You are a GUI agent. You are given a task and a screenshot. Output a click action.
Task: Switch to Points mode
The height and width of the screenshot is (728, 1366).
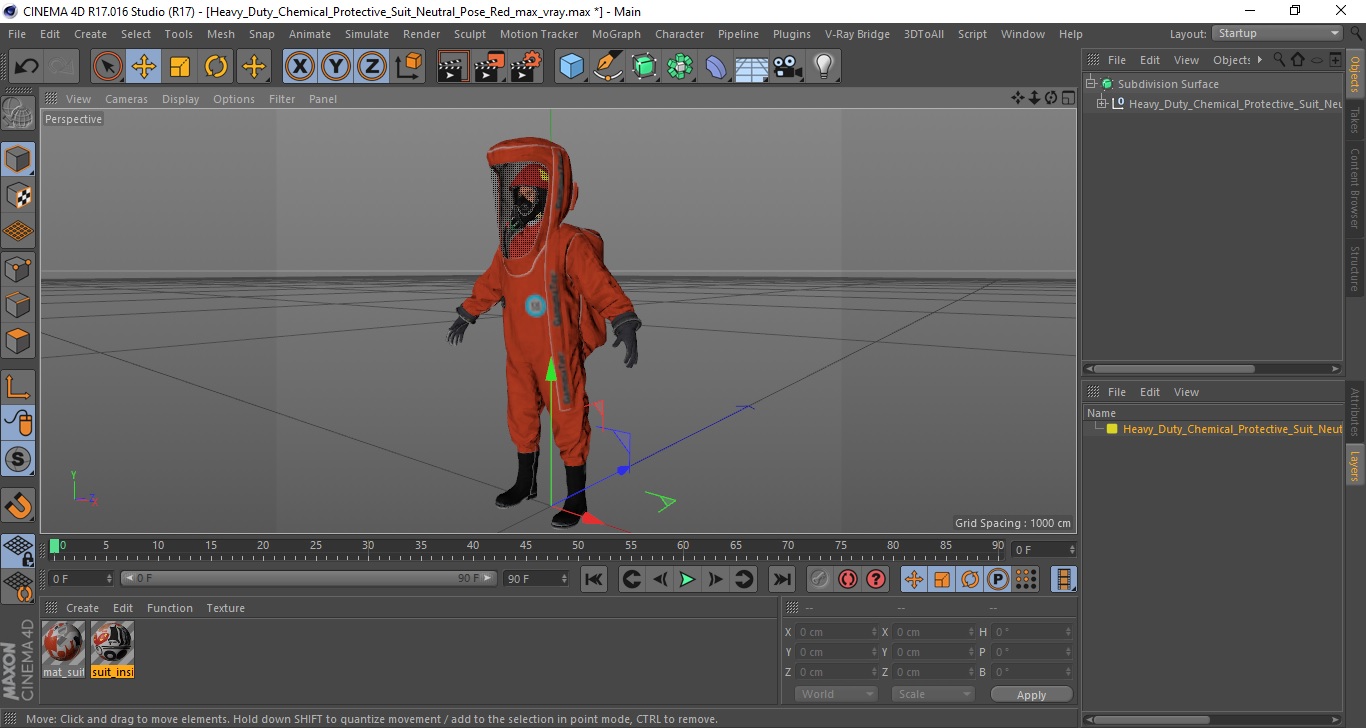coord(18,268)
